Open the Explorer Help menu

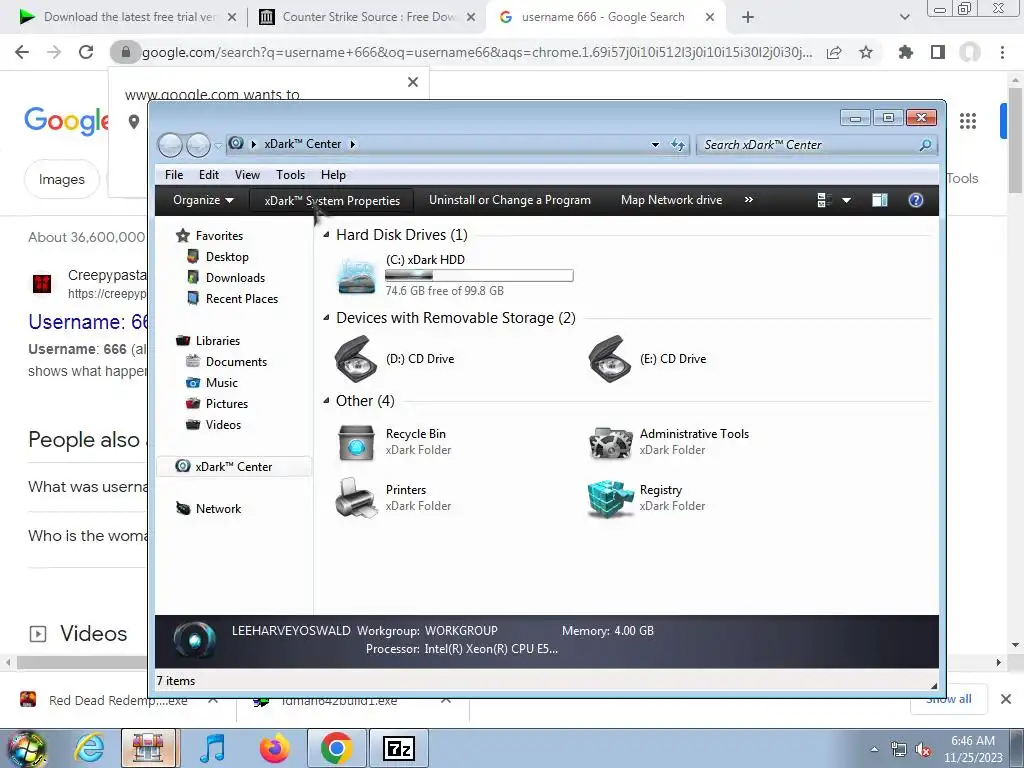[x=333, y=174]
